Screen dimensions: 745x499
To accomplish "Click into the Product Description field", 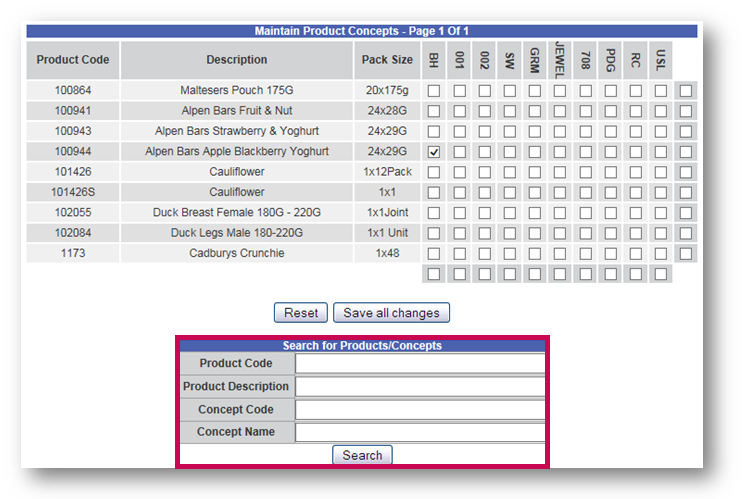I will 419,386.
